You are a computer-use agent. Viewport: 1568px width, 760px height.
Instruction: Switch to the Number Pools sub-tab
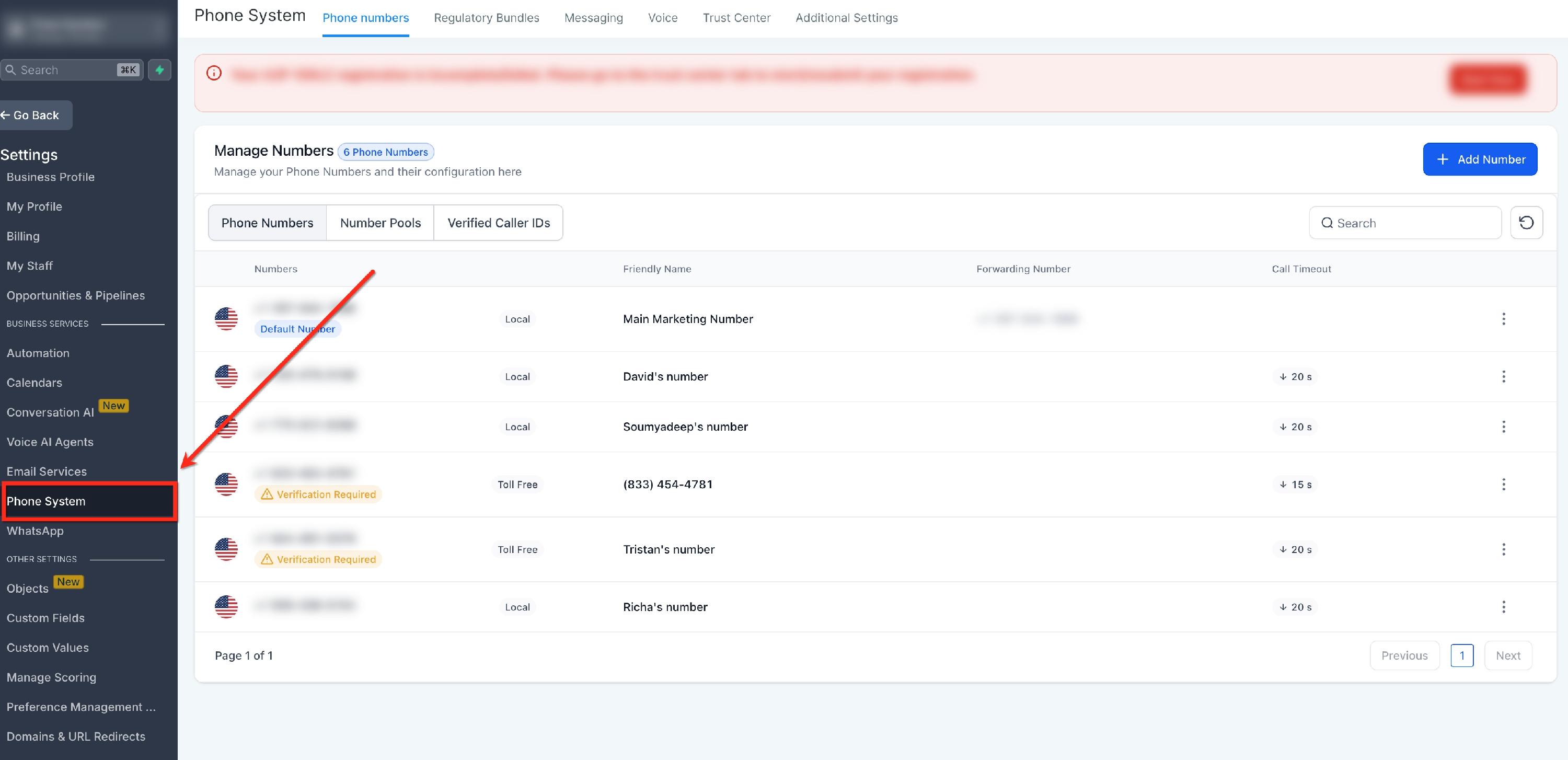[x=381, y=223]
